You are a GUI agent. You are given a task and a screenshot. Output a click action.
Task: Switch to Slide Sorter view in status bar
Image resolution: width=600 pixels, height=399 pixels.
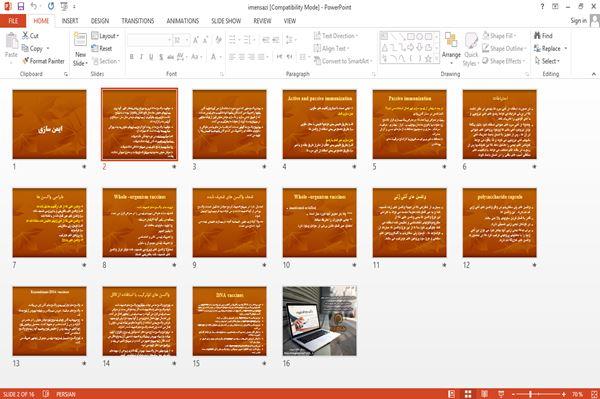(468, 394)
